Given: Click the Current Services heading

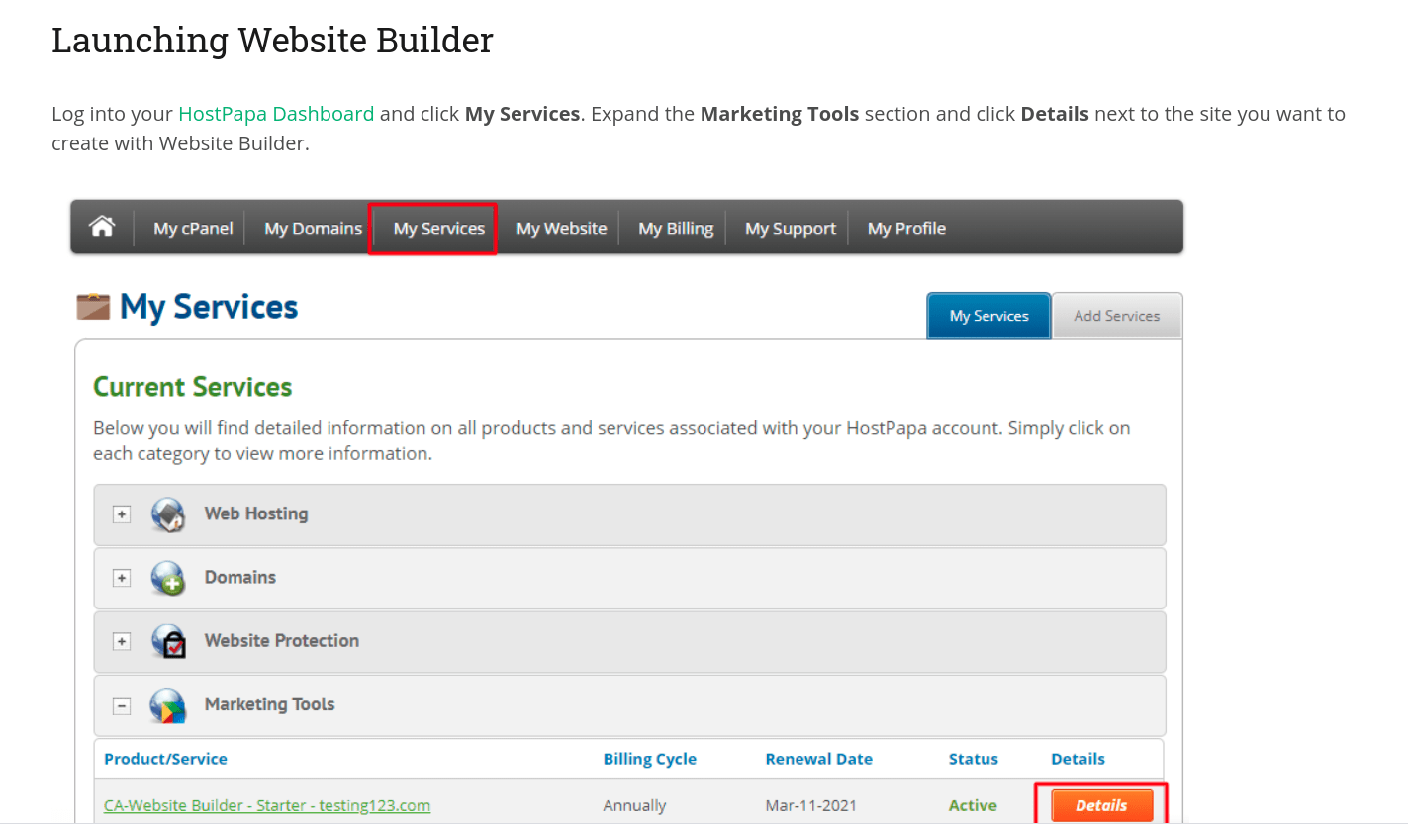Looking at the screenshot, I should (193, 387).
